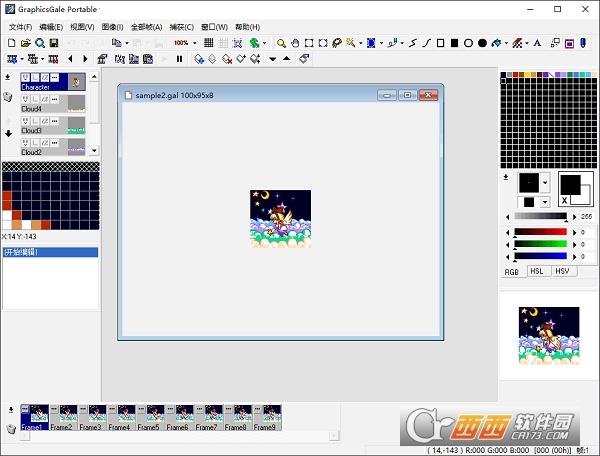This screenshot has height=456, width=600.
Task: Click the red channel color slider
Action: point(540,231)
